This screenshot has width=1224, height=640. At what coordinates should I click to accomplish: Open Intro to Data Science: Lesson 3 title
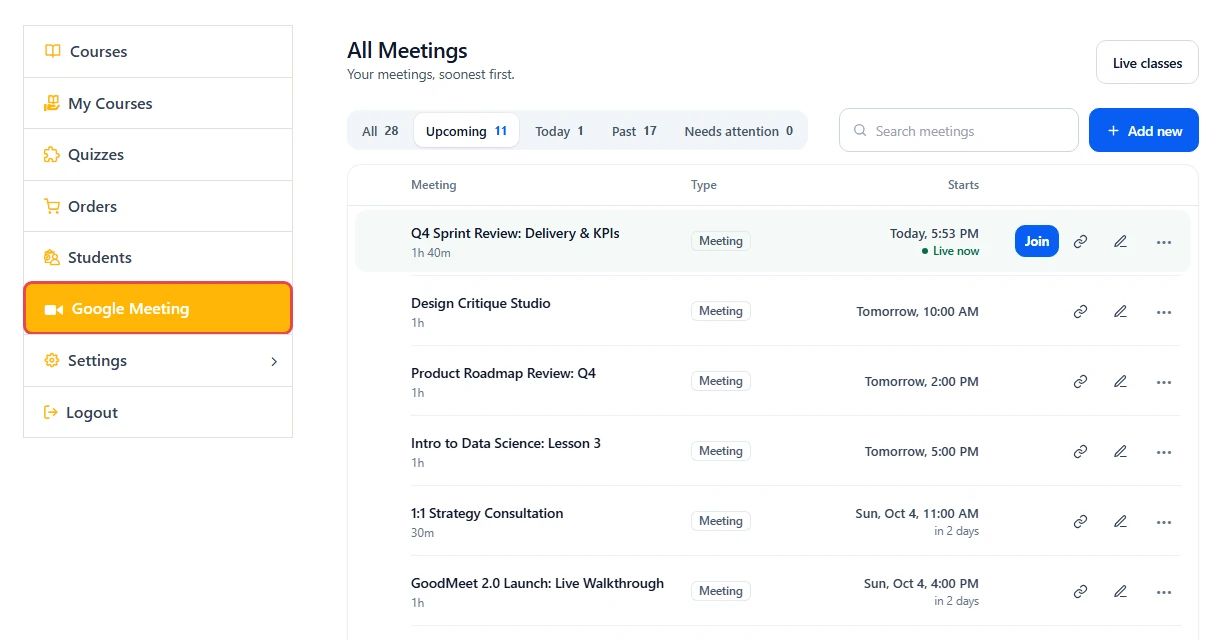tap(506, 443)
